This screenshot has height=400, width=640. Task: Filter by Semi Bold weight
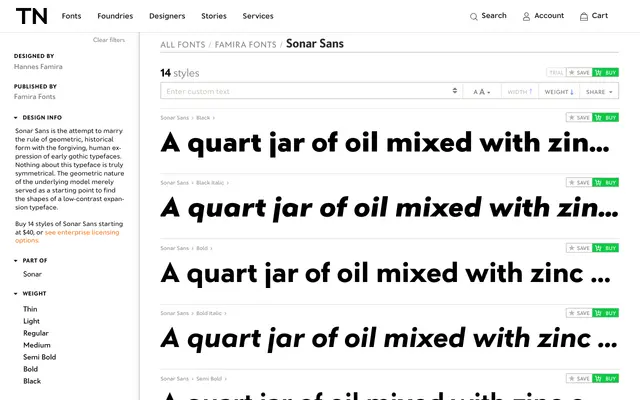pyautogui.click(x=40, y=357)
